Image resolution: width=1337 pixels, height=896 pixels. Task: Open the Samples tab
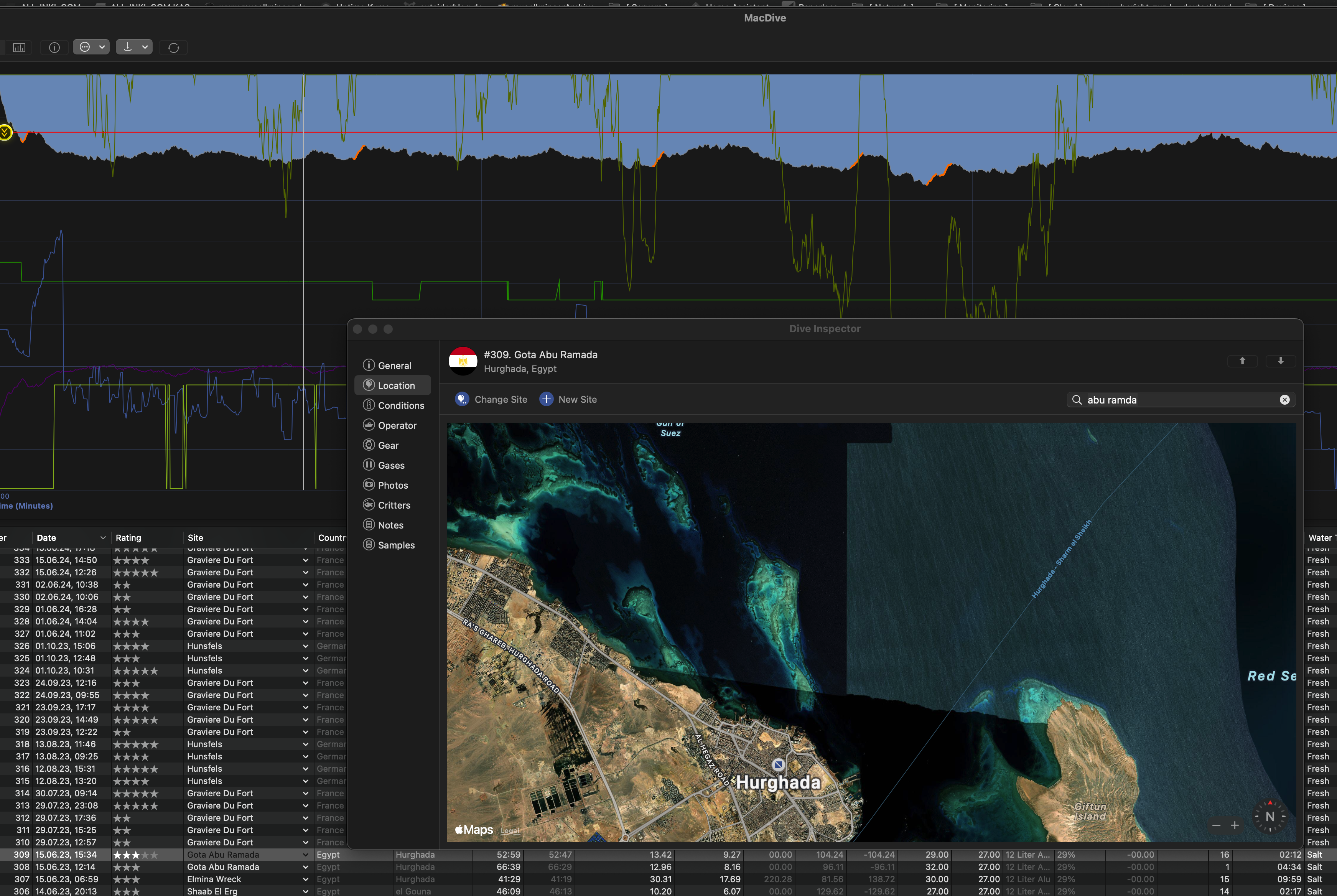(x=393, y=545)
